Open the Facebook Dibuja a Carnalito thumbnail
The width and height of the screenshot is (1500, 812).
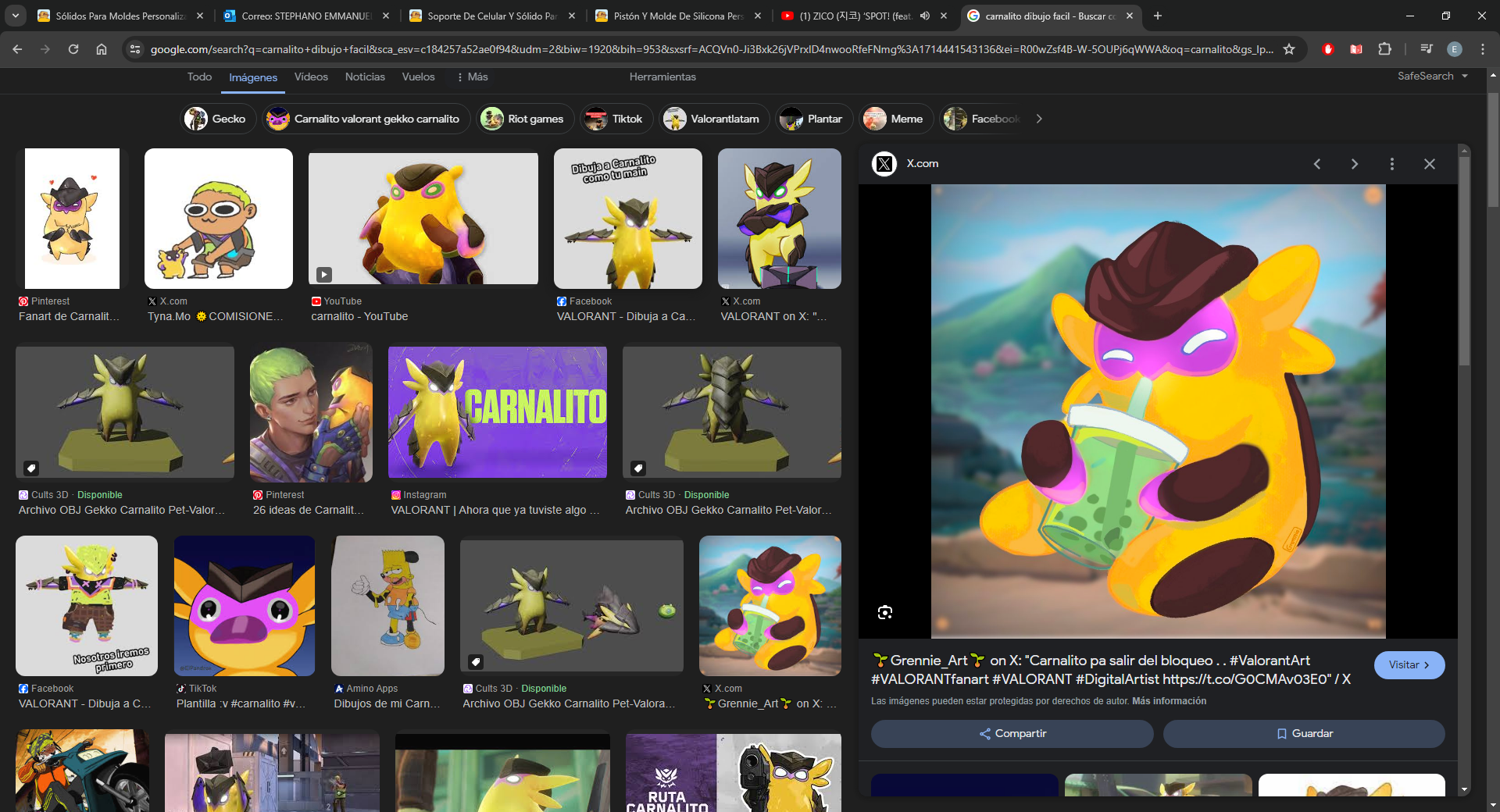[628, 219]
